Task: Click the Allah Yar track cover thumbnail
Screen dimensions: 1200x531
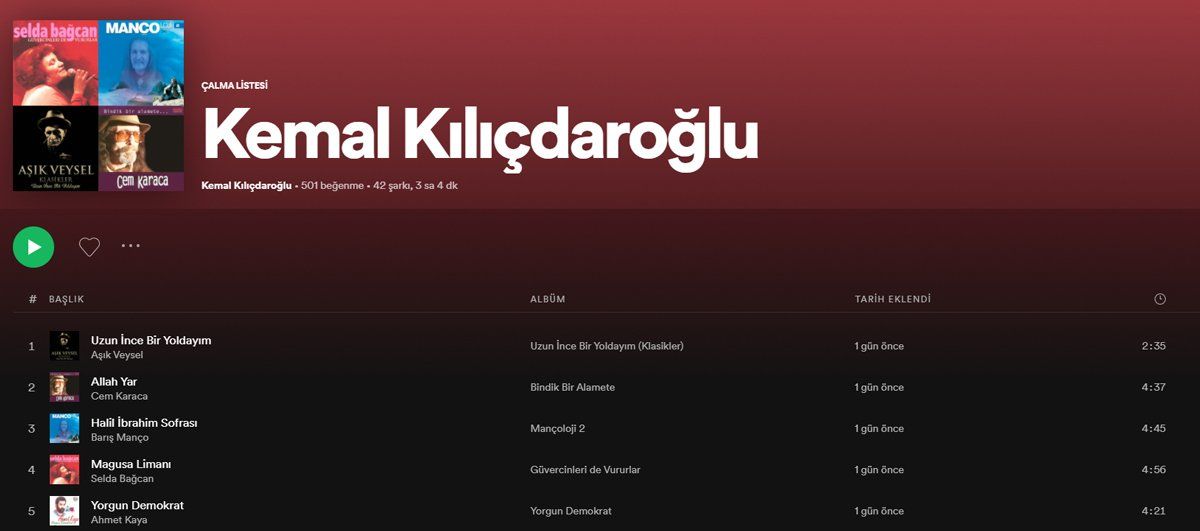Action: click(x=64, y=387)
